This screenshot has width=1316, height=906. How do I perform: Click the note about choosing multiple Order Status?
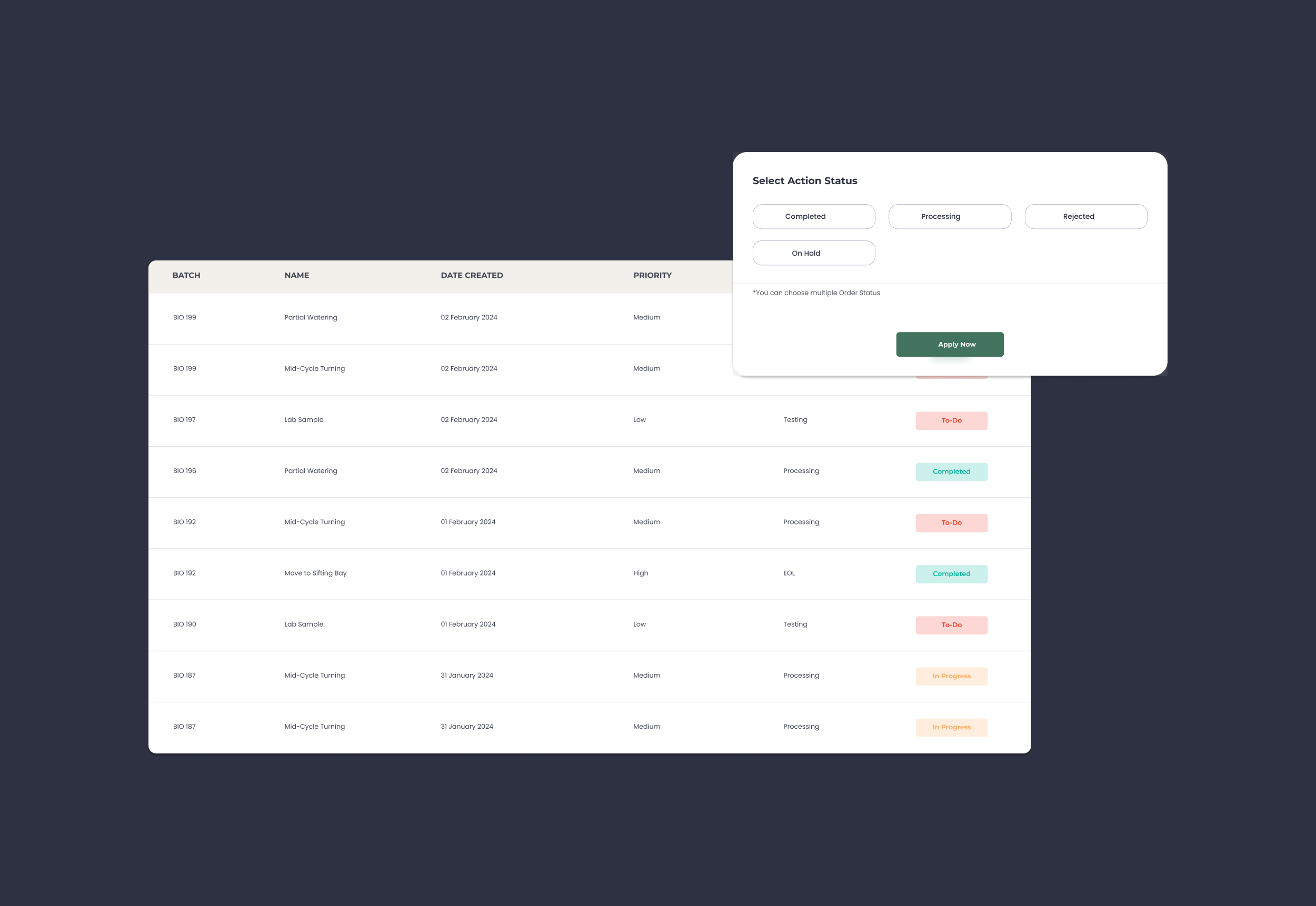click(815, 293)
